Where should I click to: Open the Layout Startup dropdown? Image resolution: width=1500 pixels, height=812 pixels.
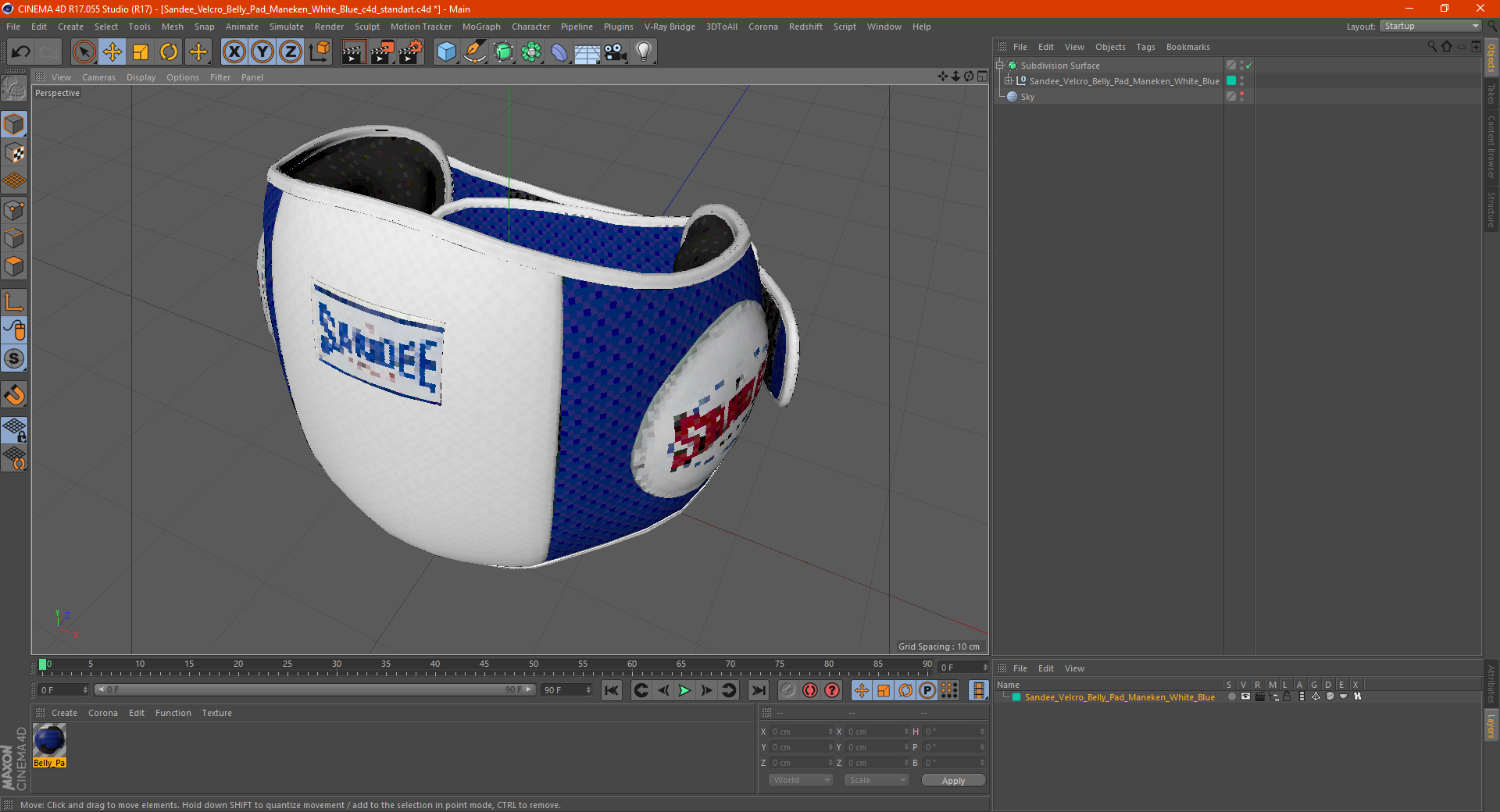pos(1431,26)
